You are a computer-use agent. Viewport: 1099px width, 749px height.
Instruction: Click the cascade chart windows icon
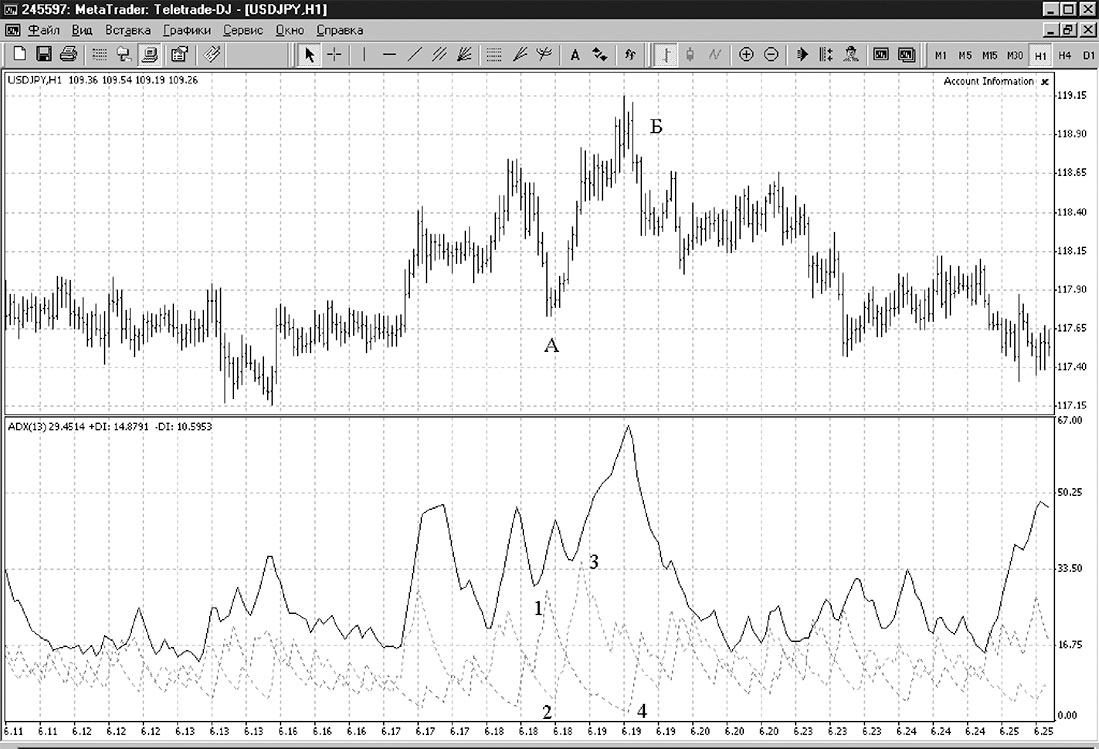(906, 54)
